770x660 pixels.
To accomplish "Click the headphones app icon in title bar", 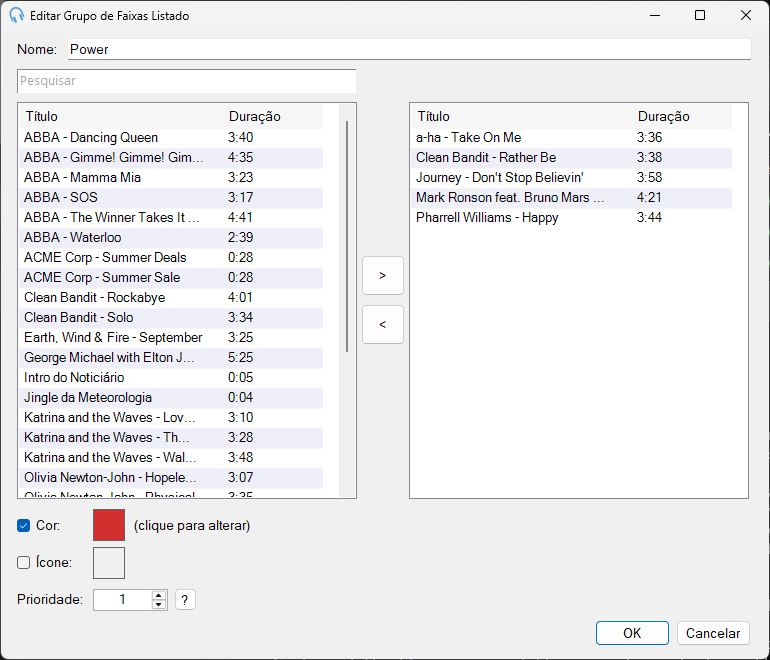I will click(x=17, y=15).
